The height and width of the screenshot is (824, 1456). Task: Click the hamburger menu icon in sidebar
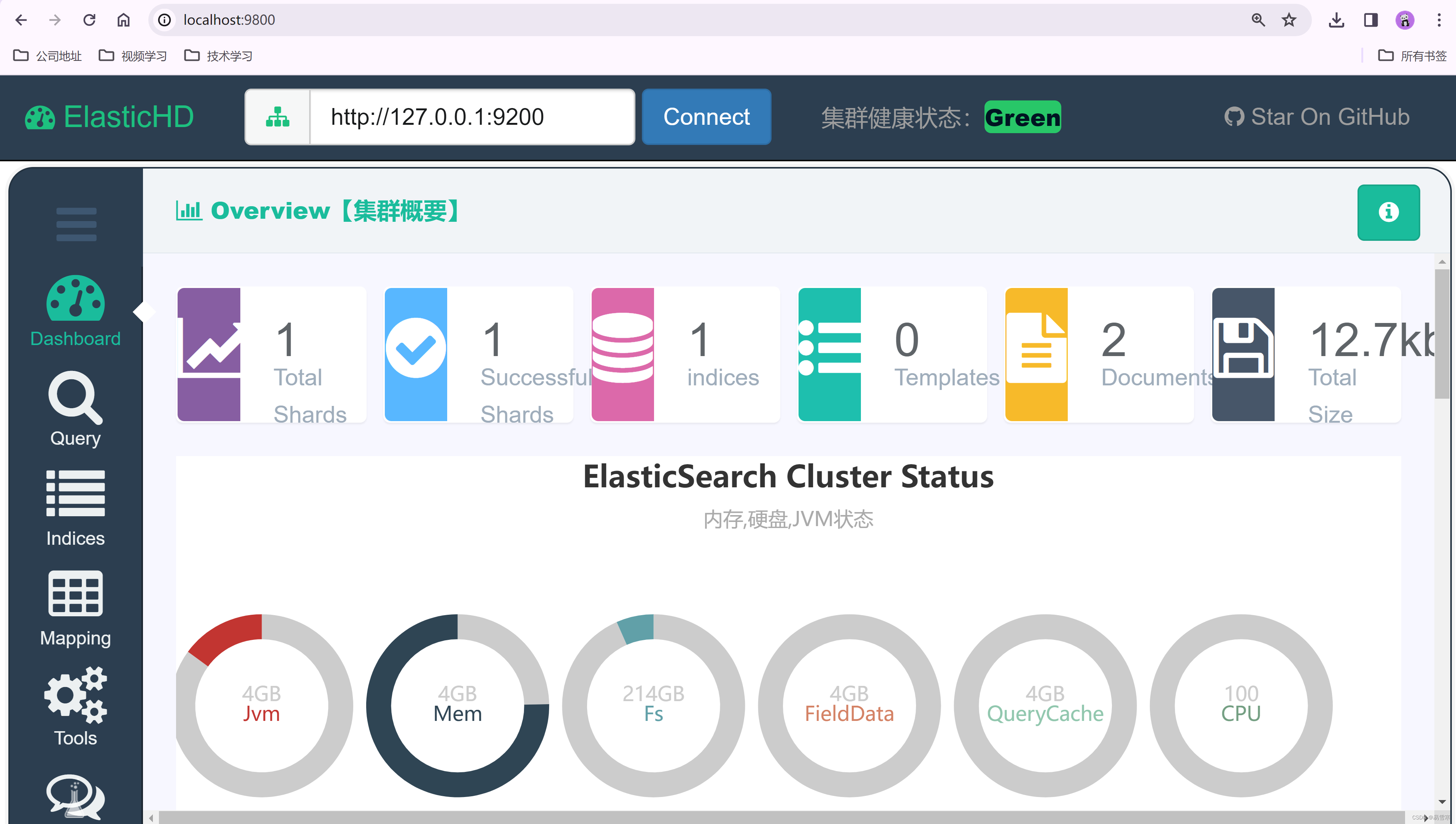pos(76,224)
